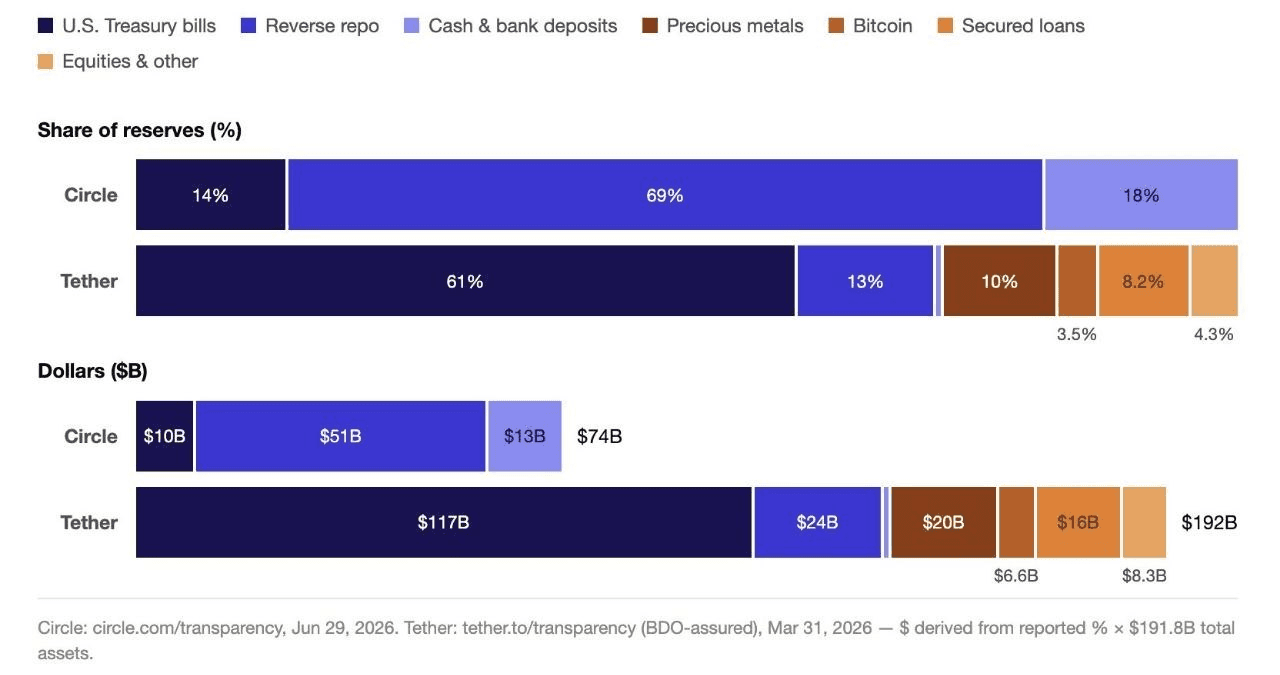Select Circle's $51B reverse repo bar
1280x675 pixels.
tap(340, 436)
